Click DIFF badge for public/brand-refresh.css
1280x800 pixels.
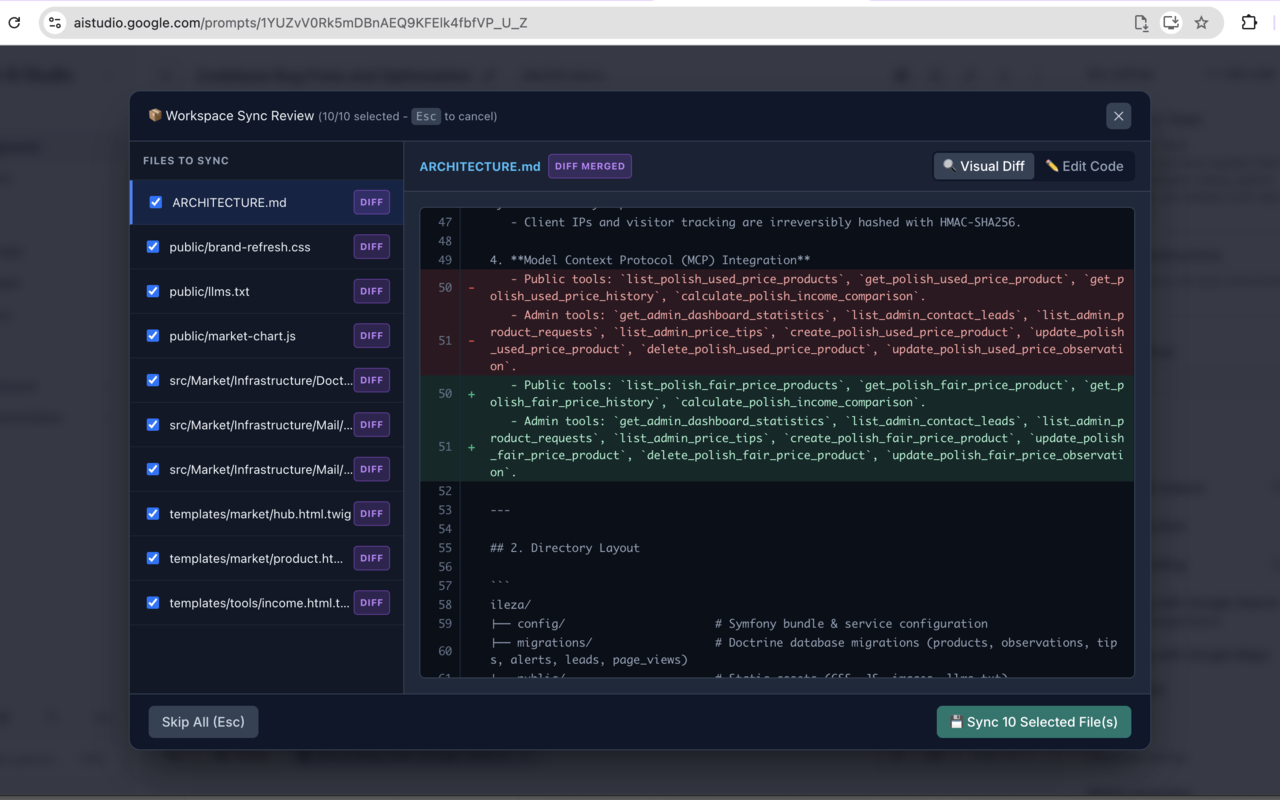point(372,246)
